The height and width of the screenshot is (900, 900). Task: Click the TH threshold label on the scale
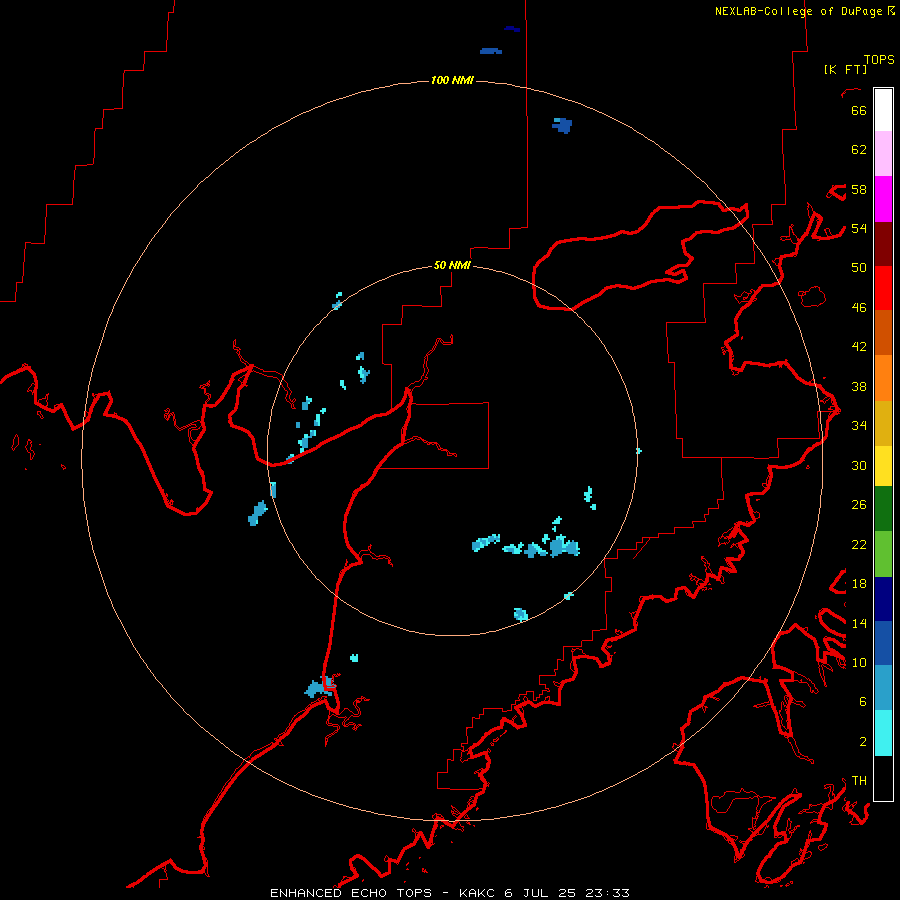tap(859, 781)
